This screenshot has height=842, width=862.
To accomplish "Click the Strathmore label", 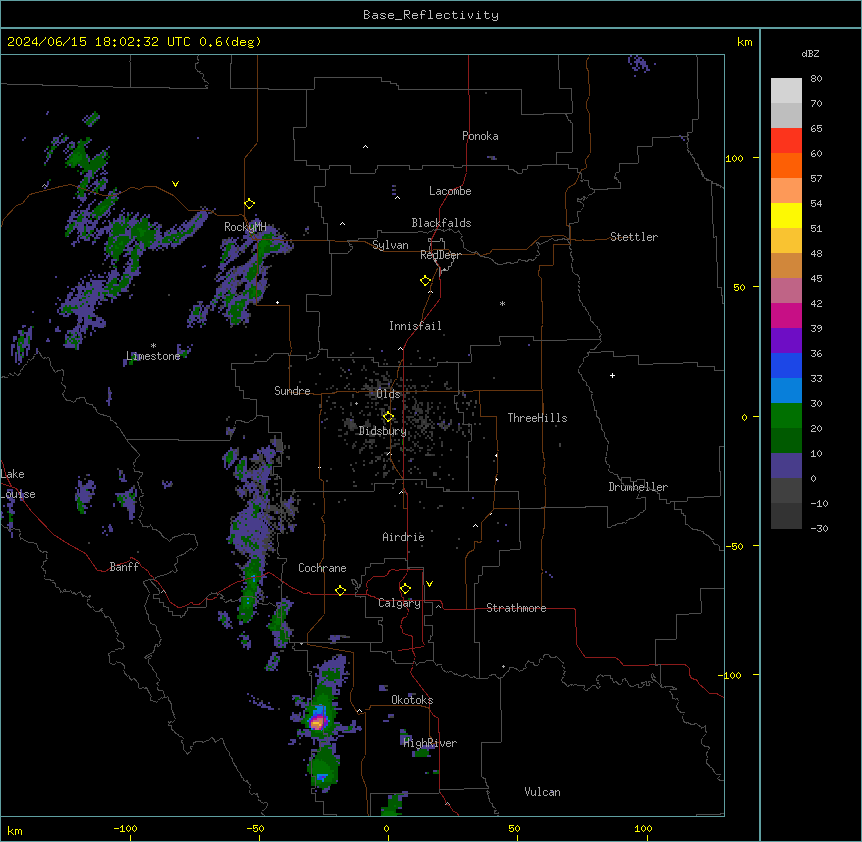I will (x=516, y=608).
